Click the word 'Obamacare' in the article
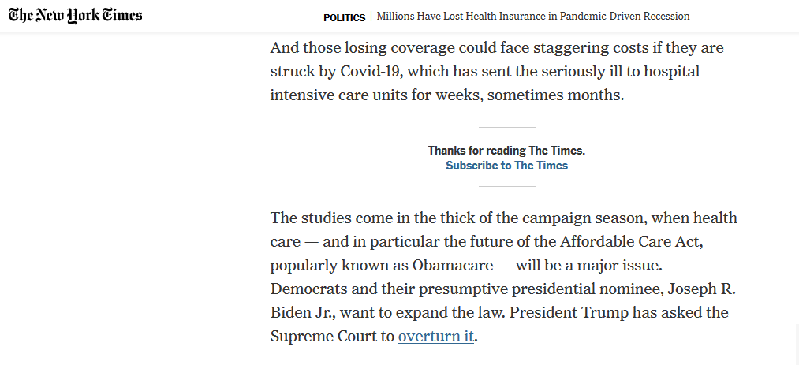 [x=452, y=266]
